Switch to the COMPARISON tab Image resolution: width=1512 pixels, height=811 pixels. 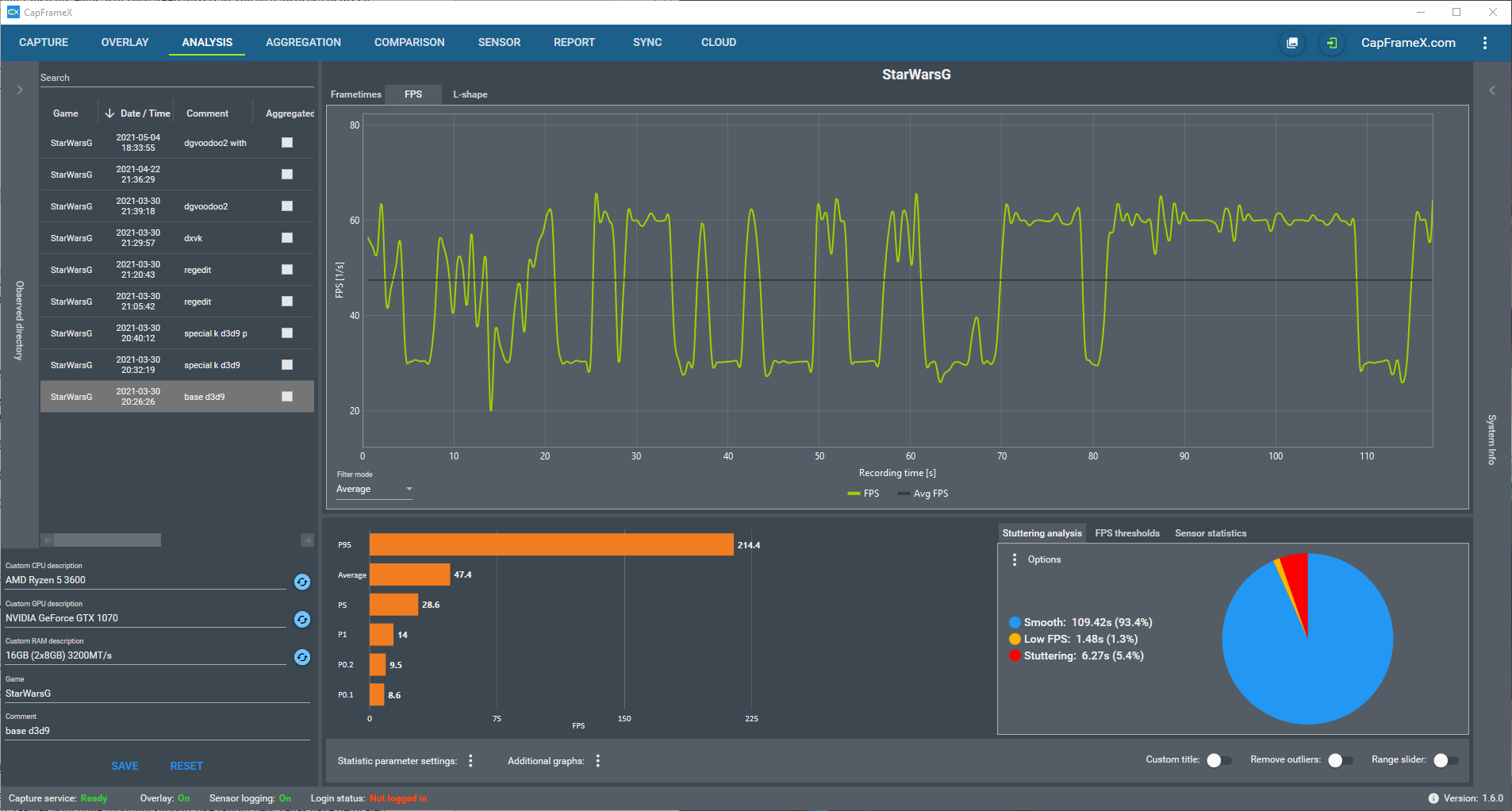coord(409,43)
